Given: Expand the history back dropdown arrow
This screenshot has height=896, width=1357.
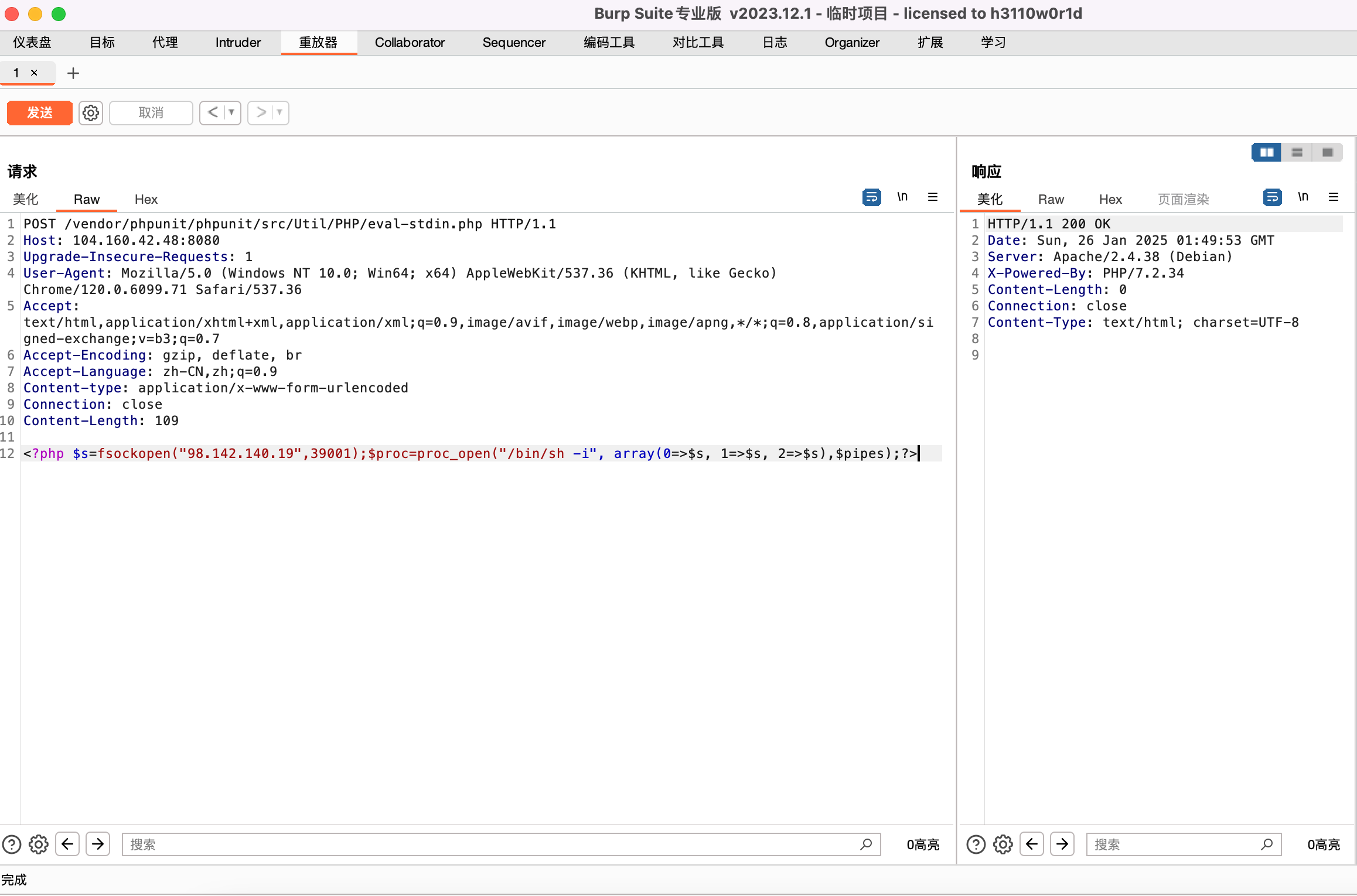Looking at the screenshot, I should click(232, 112).
